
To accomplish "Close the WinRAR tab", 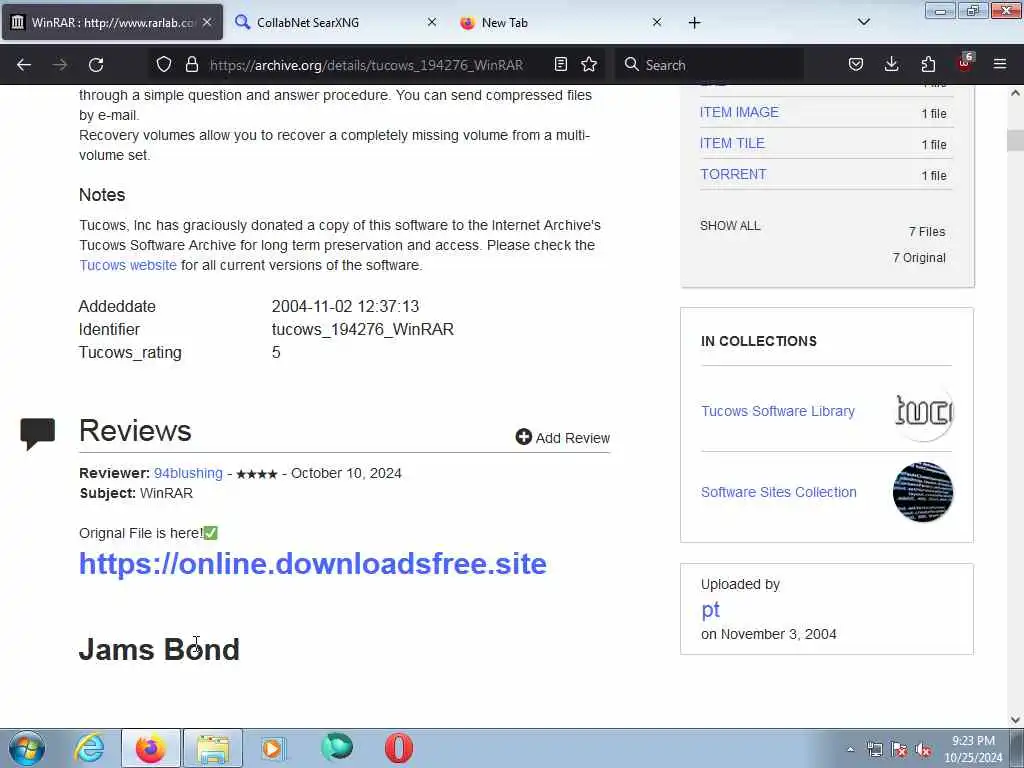I will pyautogui.click(x=207, y=22).
